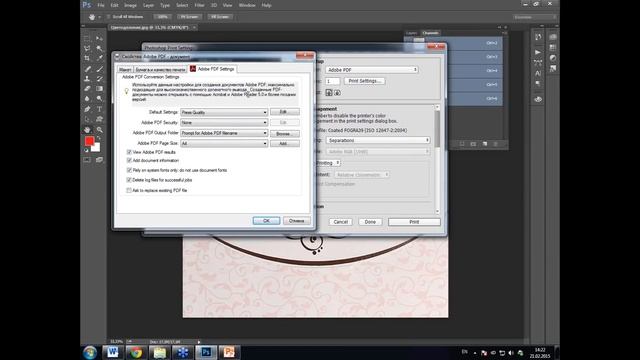Select the Eyedropper tool
The width and height of the screenshot is (640, 360).
pos(99,58)
